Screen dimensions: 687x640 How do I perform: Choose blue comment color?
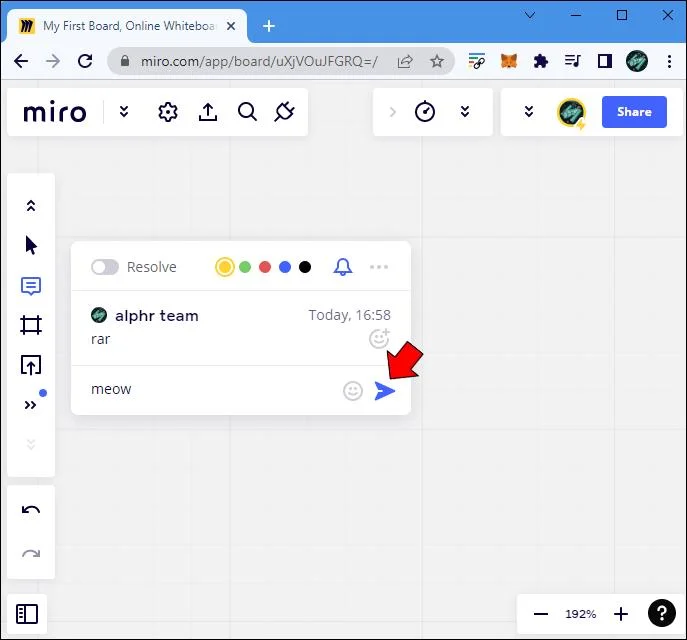click(285, 267)
